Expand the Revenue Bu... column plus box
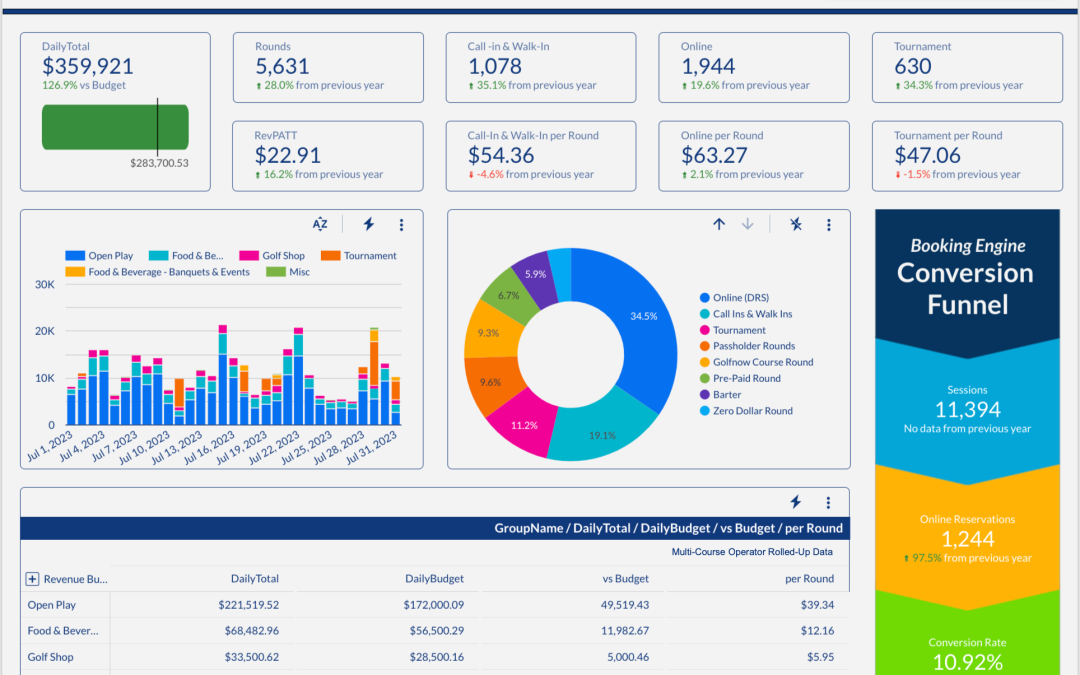 tap(32, 579)
